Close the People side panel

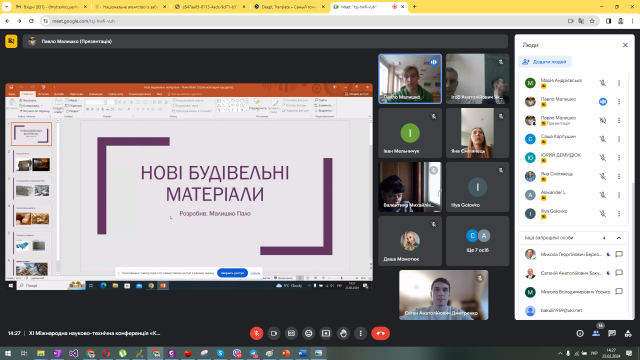point(625,45)
